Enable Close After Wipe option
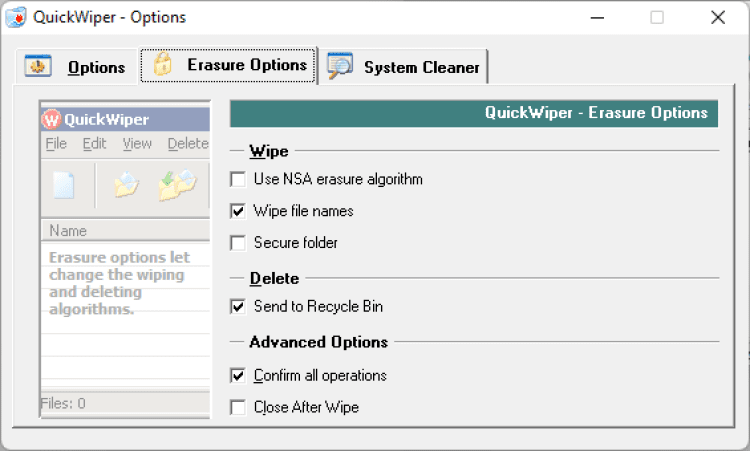Image resolution: width=750 pixels, height=451 pixels. [238, 407]
